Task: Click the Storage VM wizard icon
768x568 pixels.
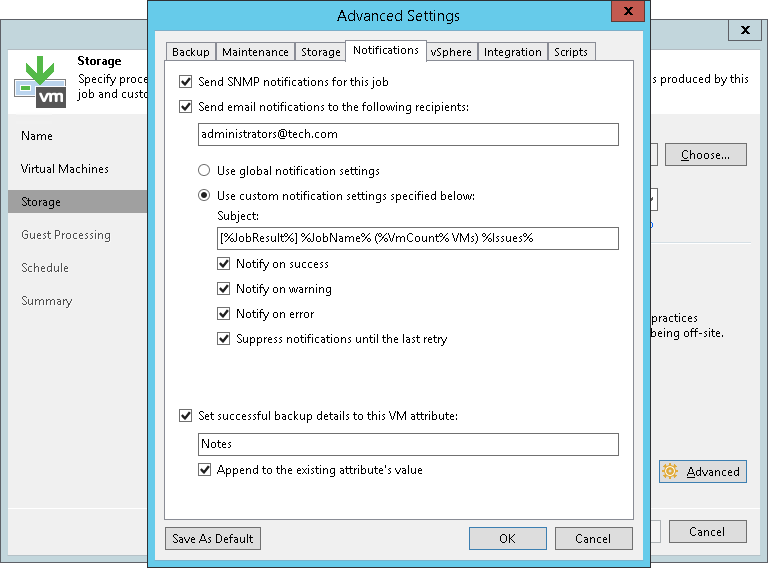Action: tap(40, 81)
